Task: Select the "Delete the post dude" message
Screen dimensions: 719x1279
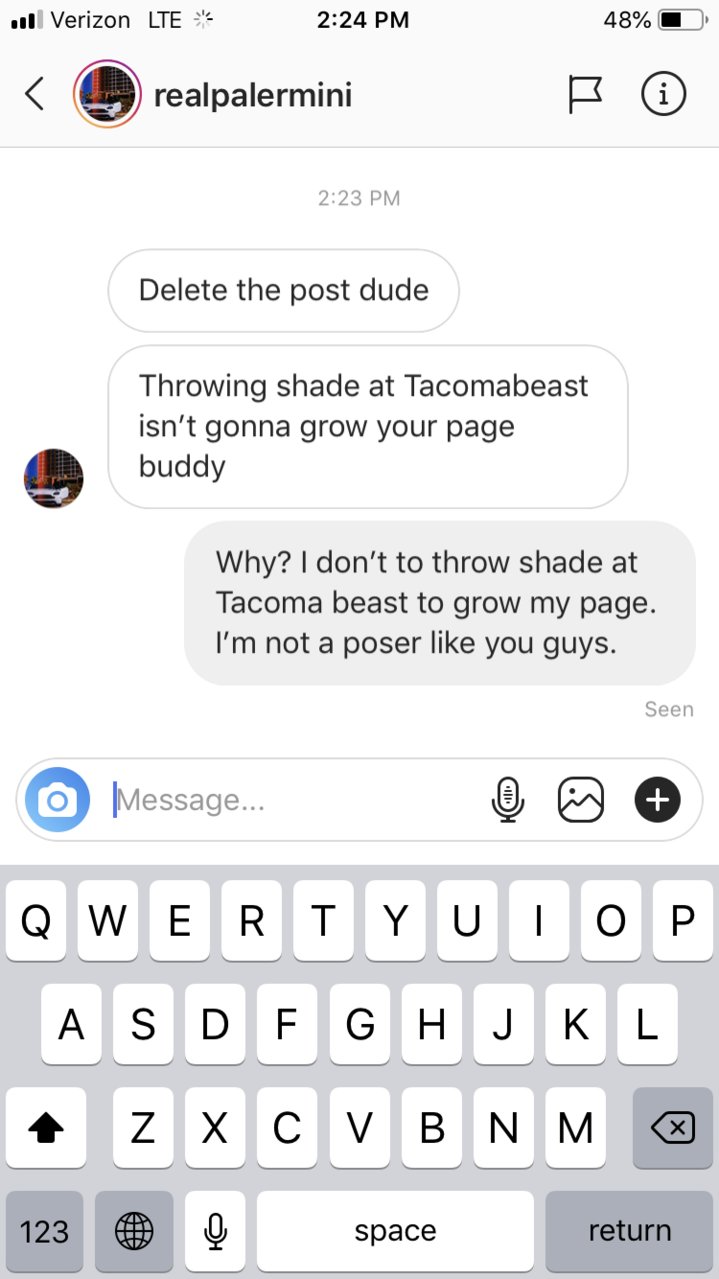Action: coord(284,290)
